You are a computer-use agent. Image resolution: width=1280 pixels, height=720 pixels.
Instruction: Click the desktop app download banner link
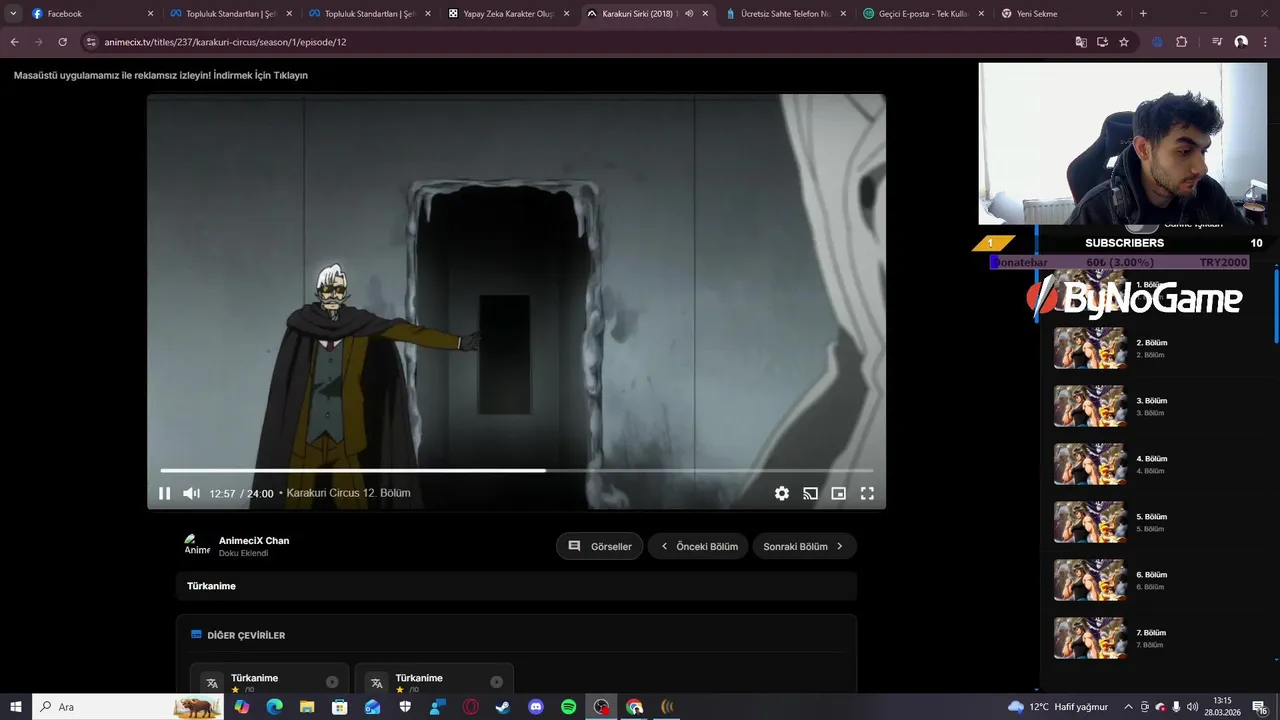click(161, 75)
